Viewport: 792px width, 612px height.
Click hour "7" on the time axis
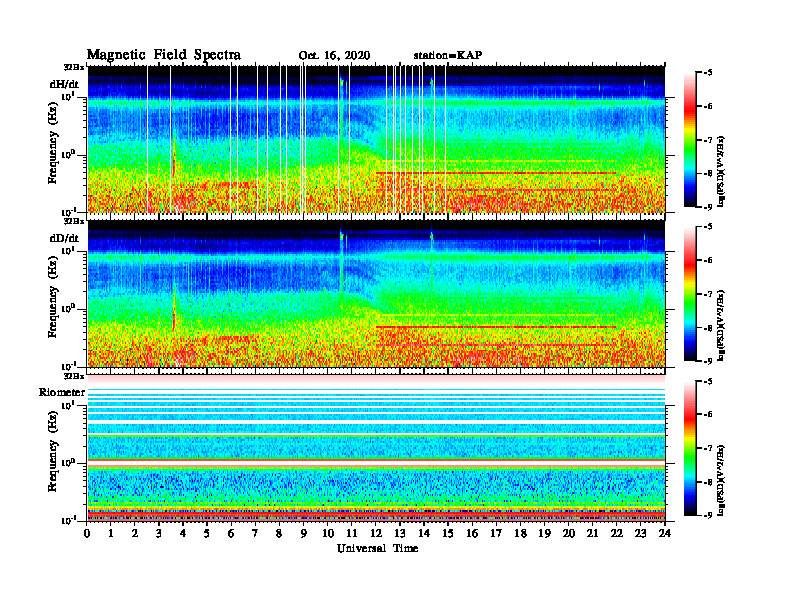[x=255, y=533]
